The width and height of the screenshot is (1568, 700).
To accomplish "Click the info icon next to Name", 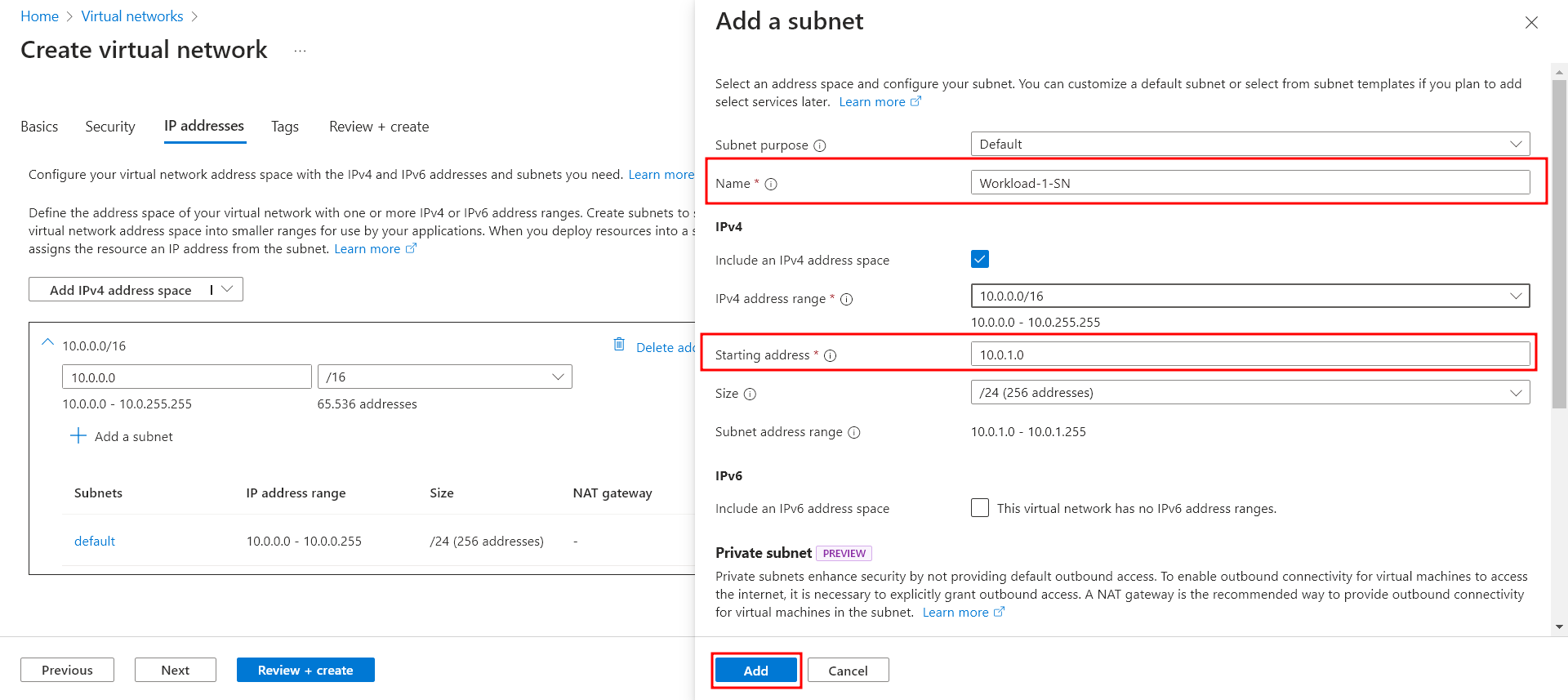I will point(770,185).
